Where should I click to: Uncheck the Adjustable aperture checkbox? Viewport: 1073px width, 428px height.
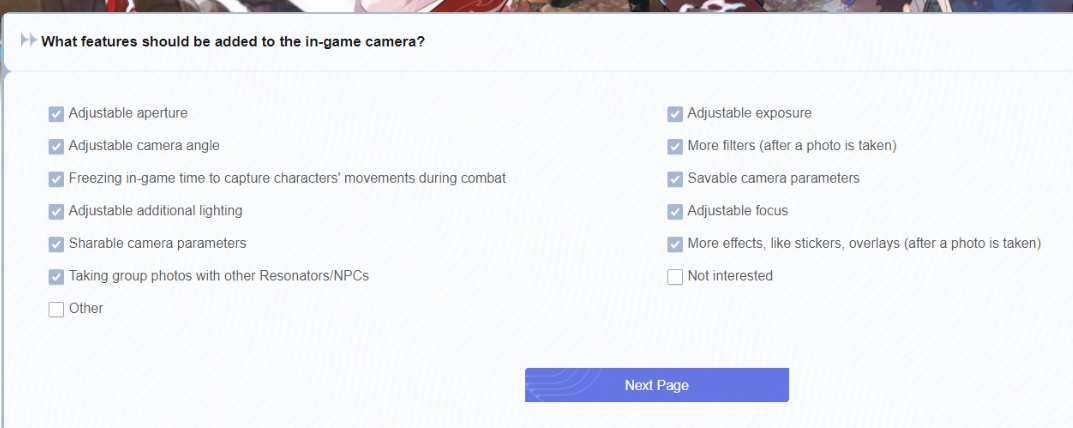point(56,114)
